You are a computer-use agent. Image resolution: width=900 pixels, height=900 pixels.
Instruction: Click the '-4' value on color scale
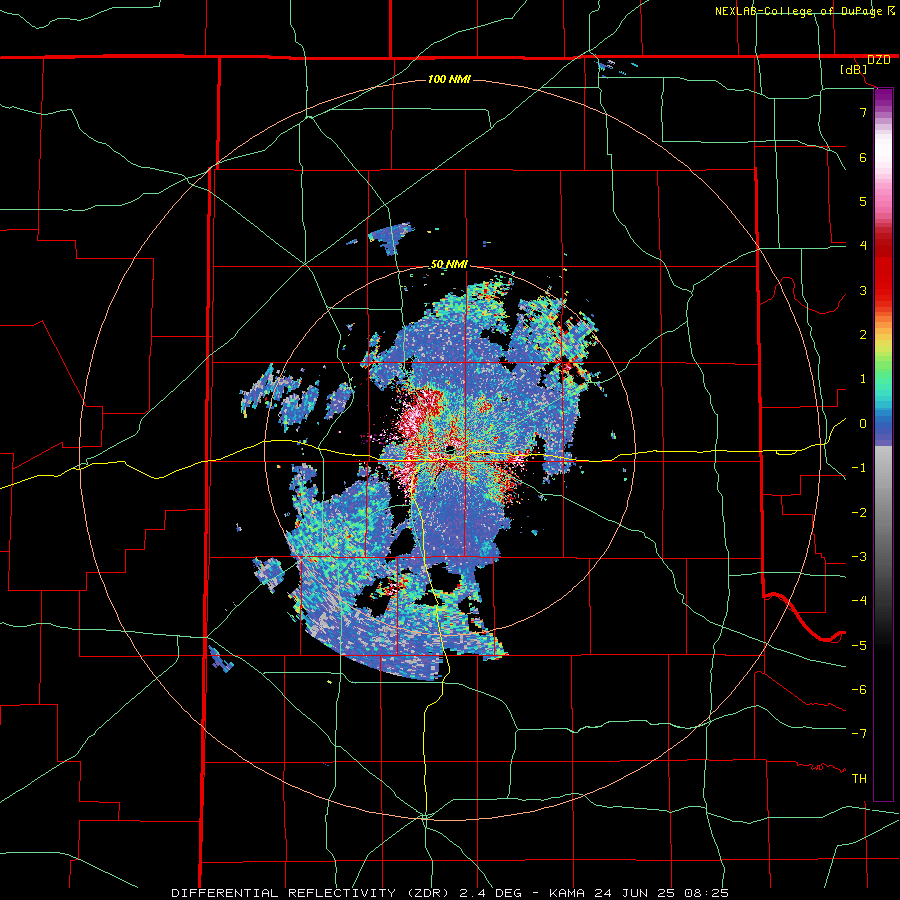pos(859,601)
